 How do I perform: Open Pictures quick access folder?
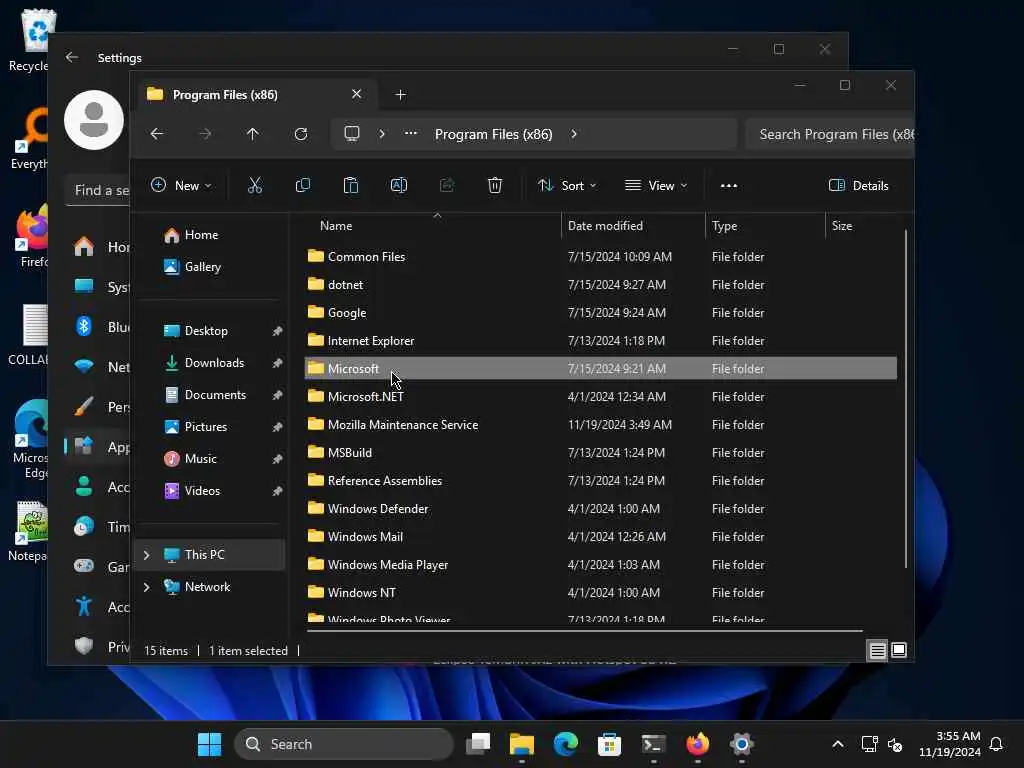coord(206,426)
